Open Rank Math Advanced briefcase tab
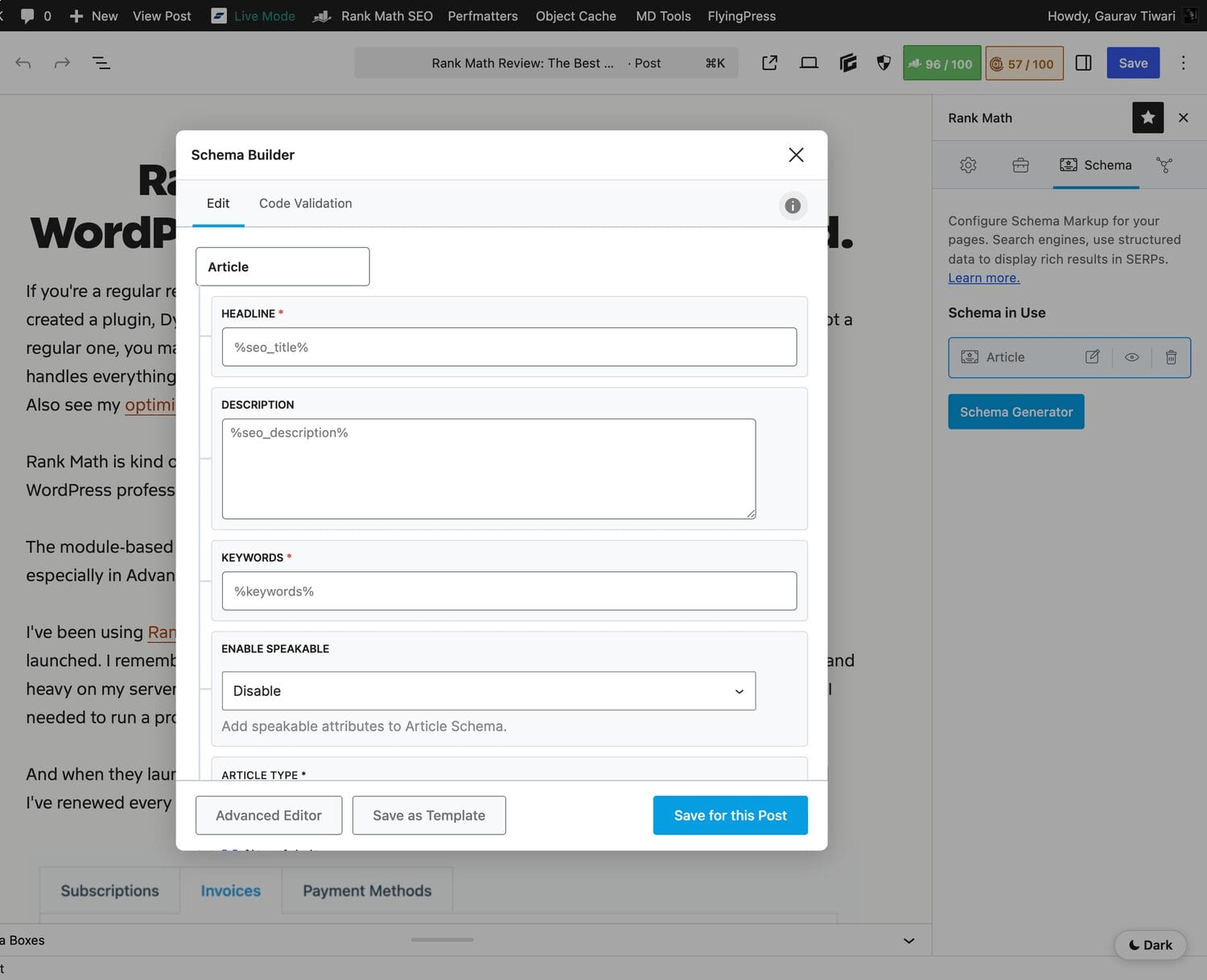The width and height of the screenshot is (1207, 980). (1020, 165)
